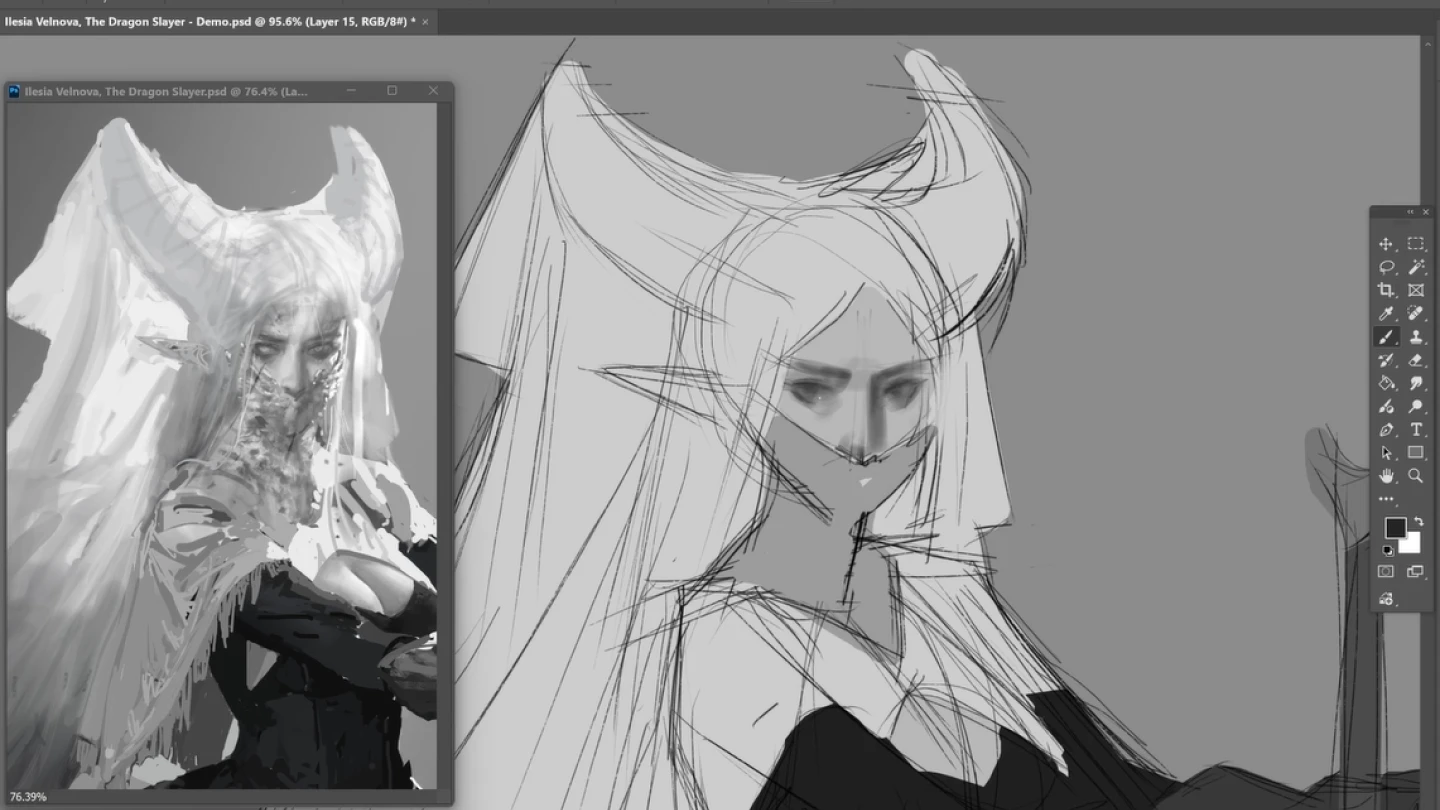
Task: Select the Crop tool
Action: click(x=1386, y=289)
